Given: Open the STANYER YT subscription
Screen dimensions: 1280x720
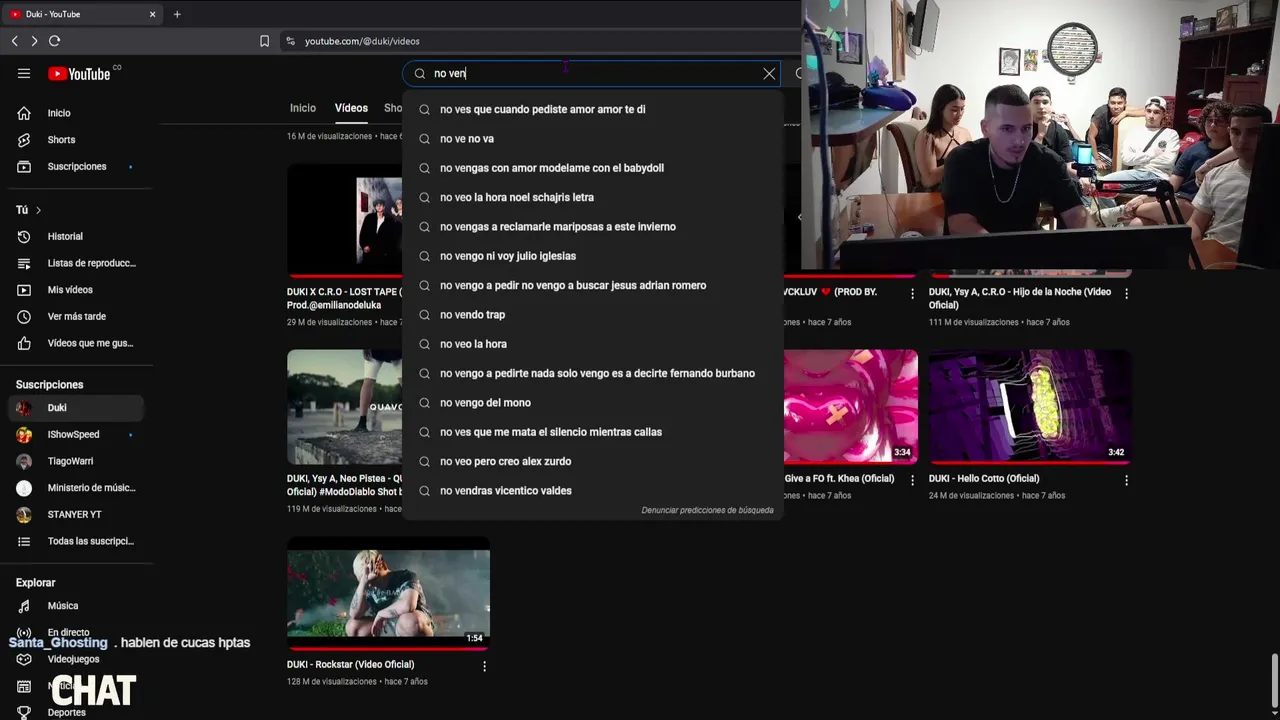Looking at the screenshot, I should click(x=76, y=514).
